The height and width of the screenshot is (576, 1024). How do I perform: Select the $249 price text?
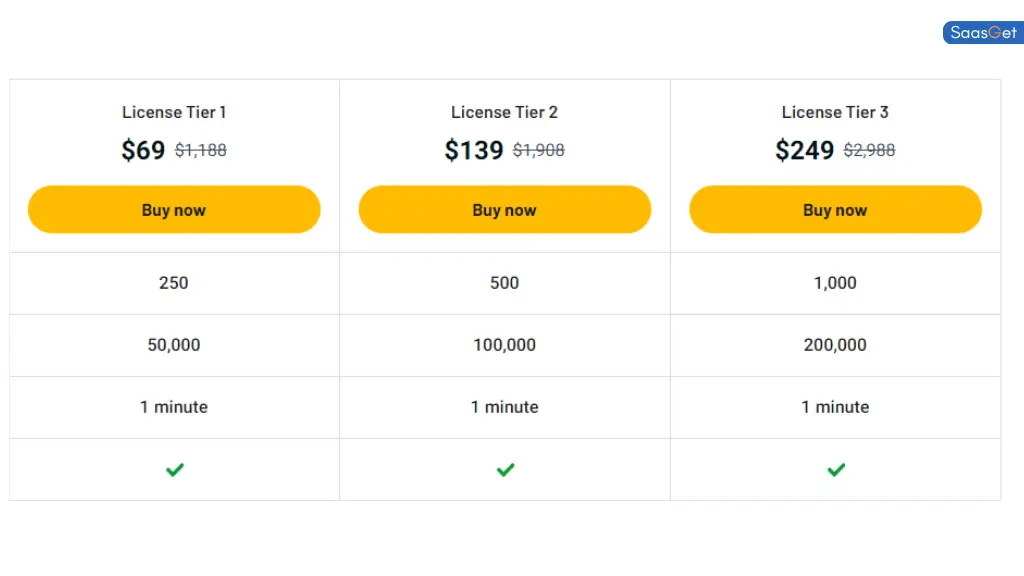click(803, 149)
